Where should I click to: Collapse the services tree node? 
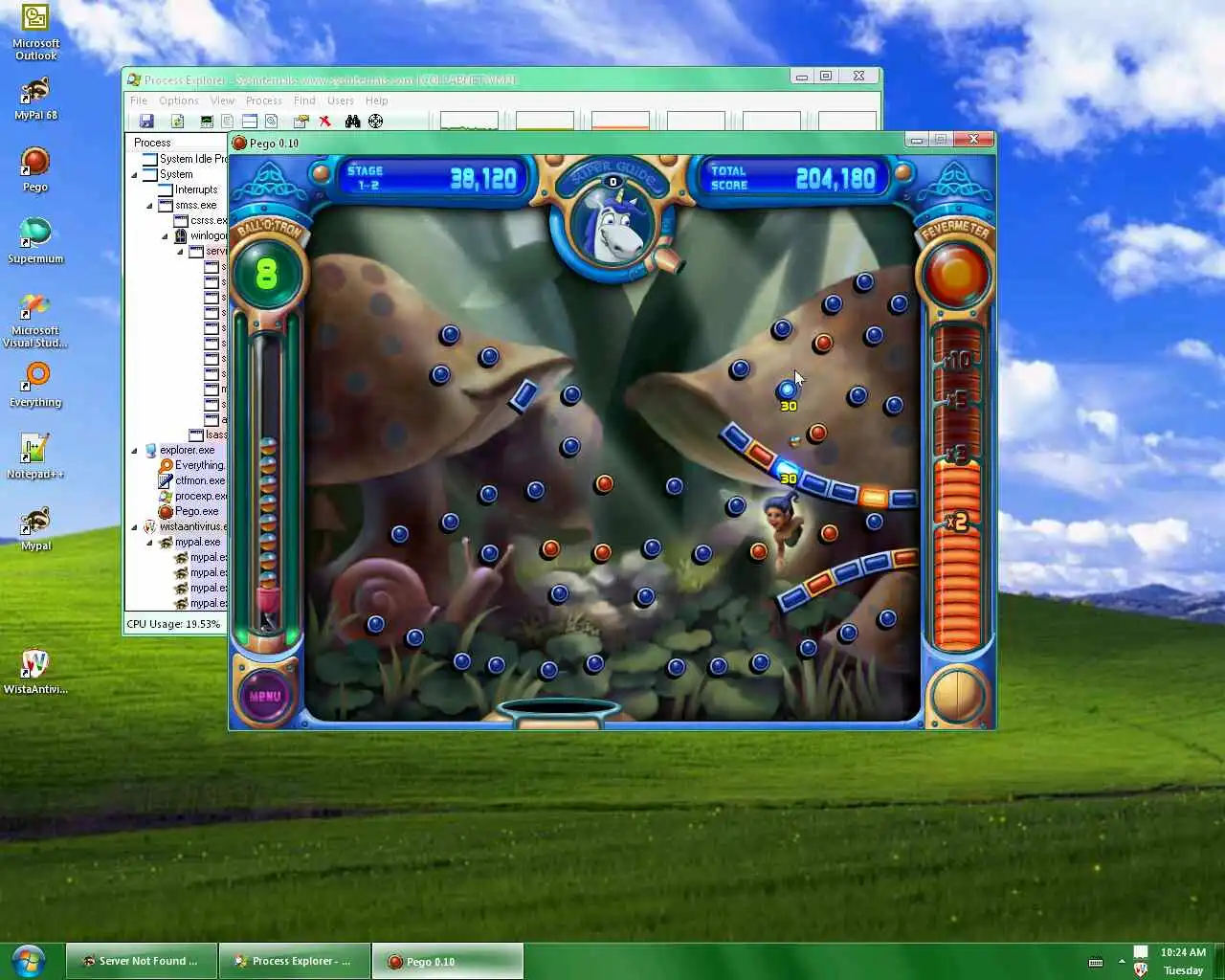[180, 251]
